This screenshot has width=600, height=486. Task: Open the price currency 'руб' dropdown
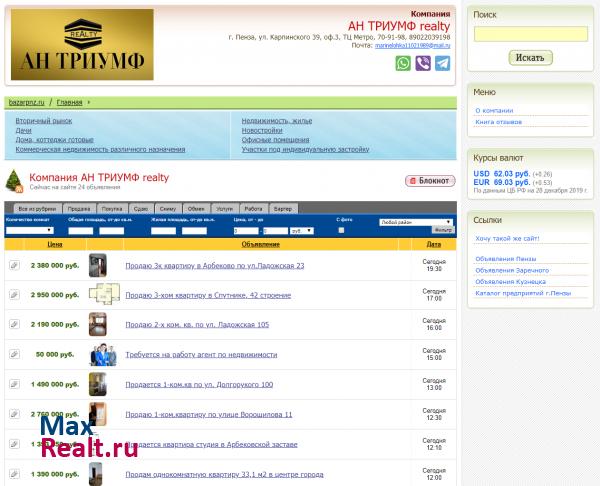tap(301, 230)
